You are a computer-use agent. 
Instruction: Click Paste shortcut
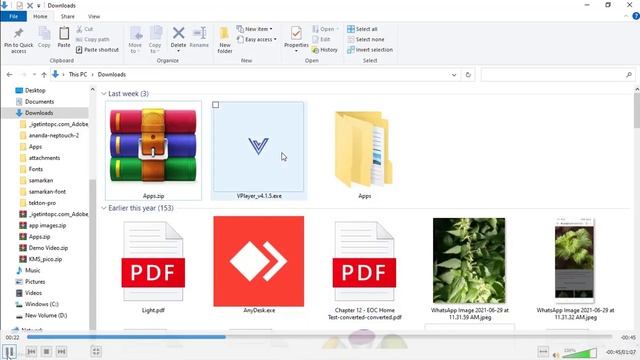[97, 50]
